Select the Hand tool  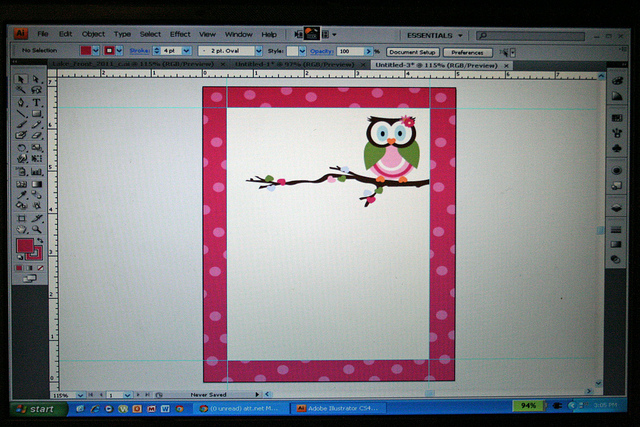[x=21, y=229]
